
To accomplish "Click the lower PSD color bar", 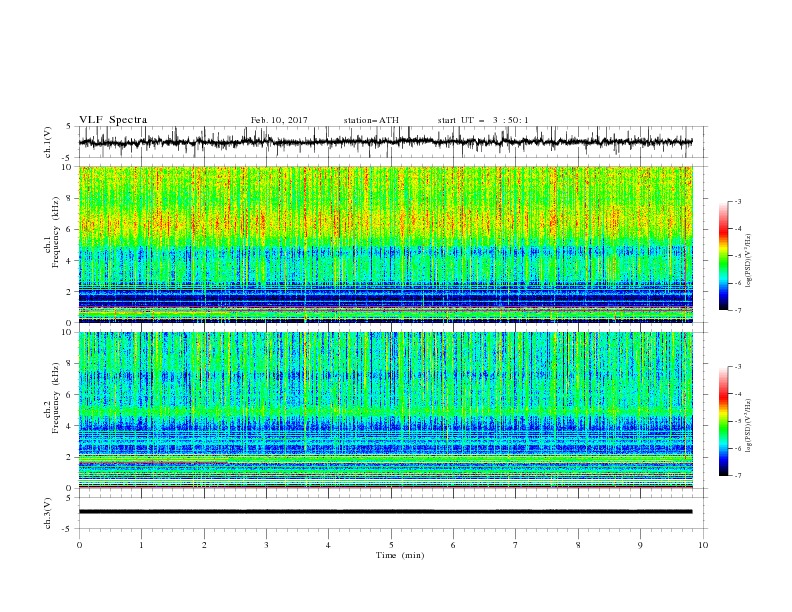I will click(724, 421).
